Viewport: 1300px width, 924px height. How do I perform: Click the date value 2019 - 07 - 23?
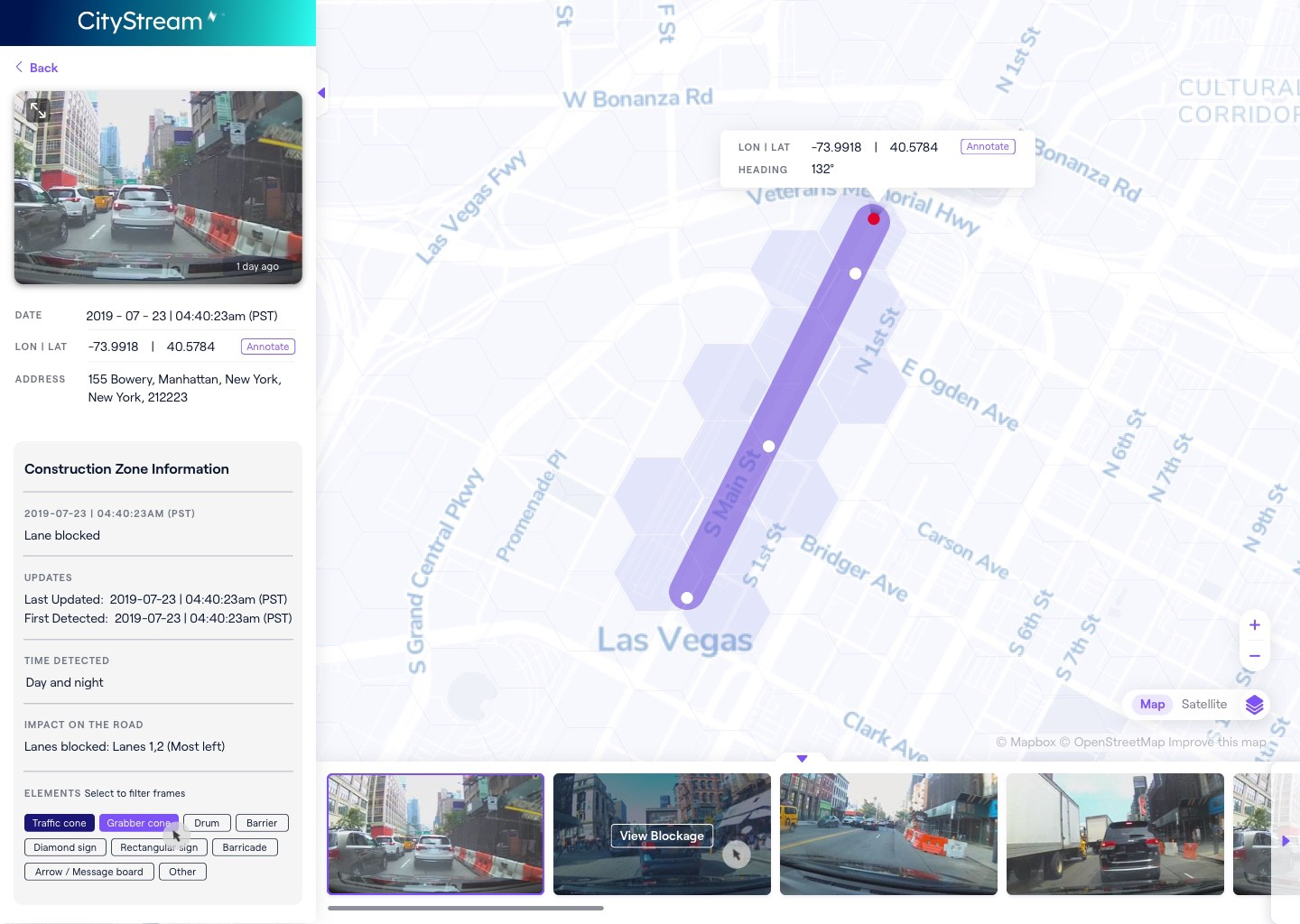(181, 316)
